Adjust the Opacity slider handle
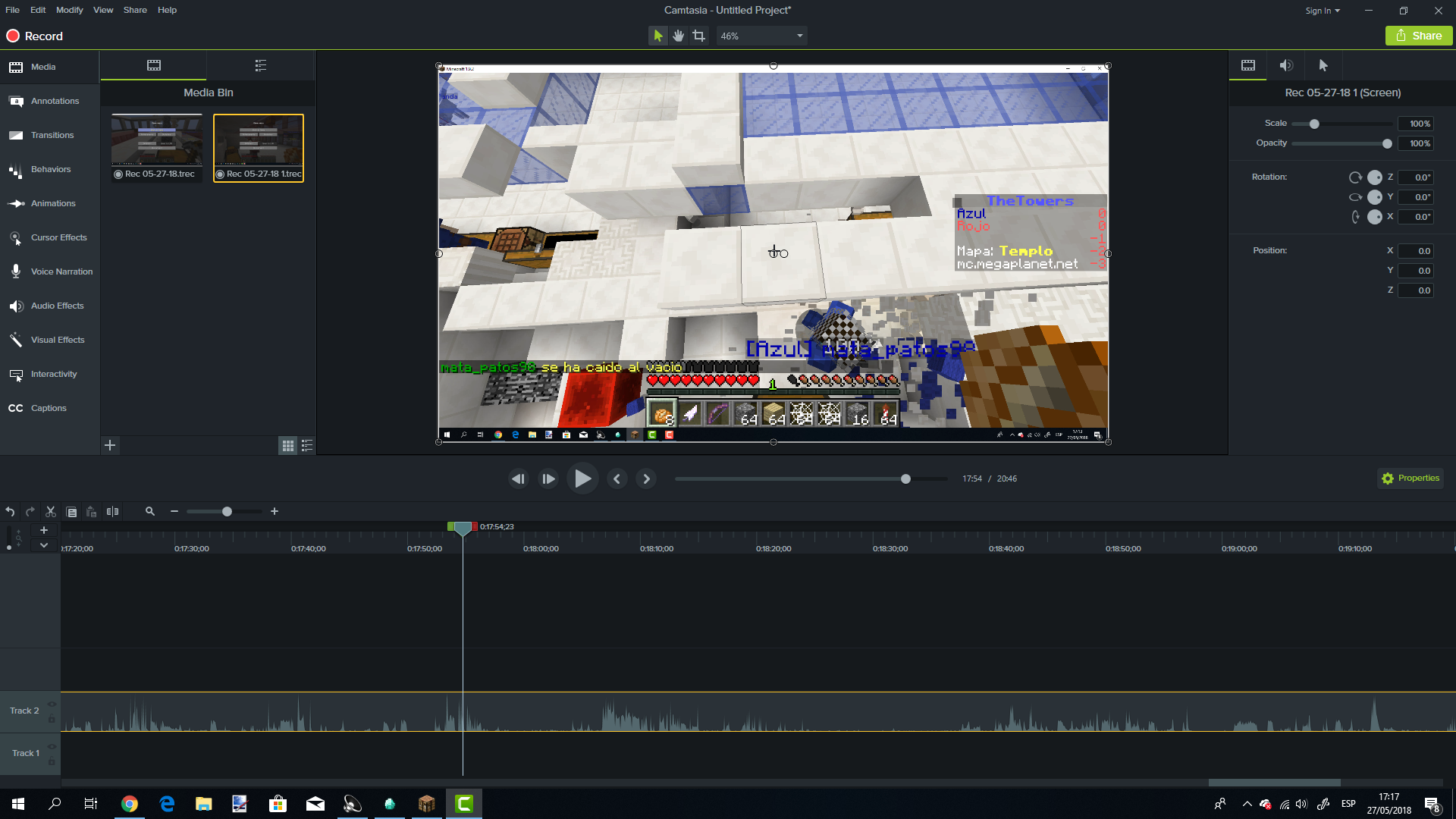Screen dimensions: 1456x819 click(x=1387, y=143)
